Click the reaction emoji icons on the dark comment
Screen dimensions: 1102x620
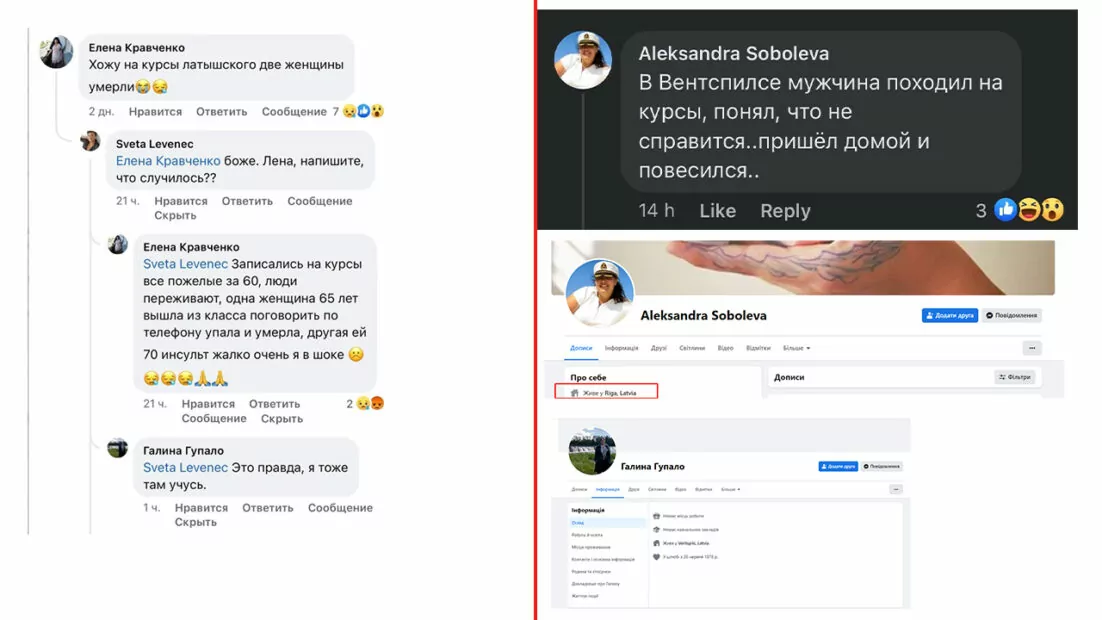(1029, 209)
